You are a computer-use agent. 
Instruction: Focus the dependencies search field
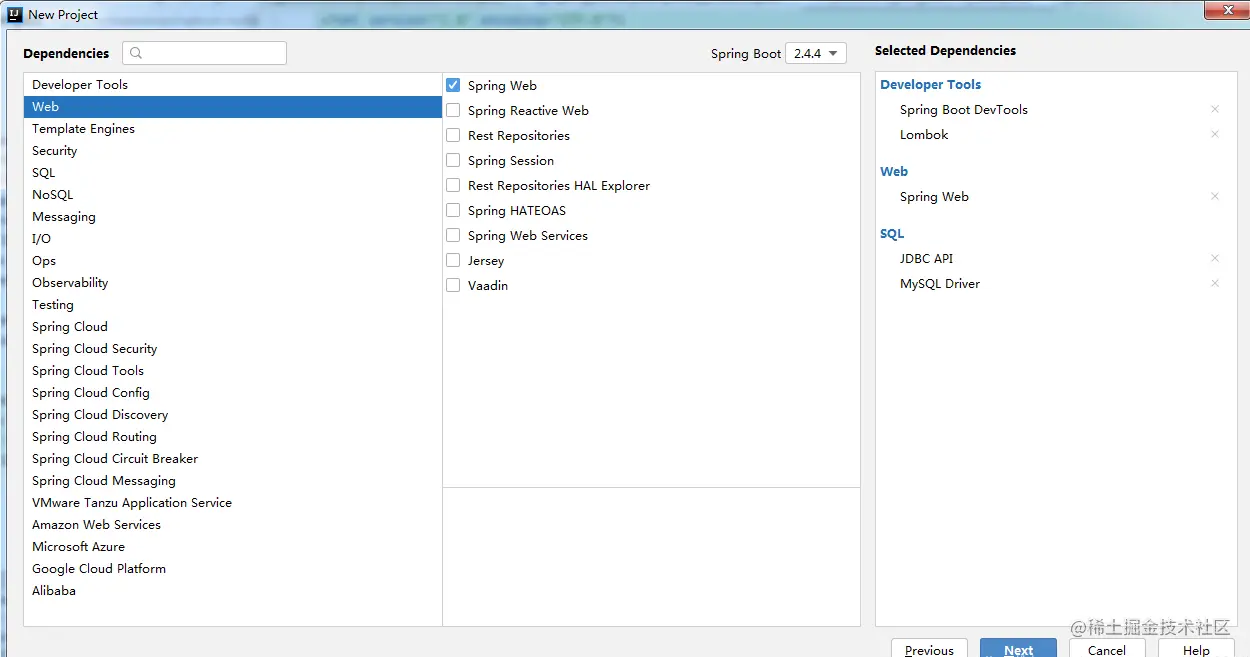204,53
